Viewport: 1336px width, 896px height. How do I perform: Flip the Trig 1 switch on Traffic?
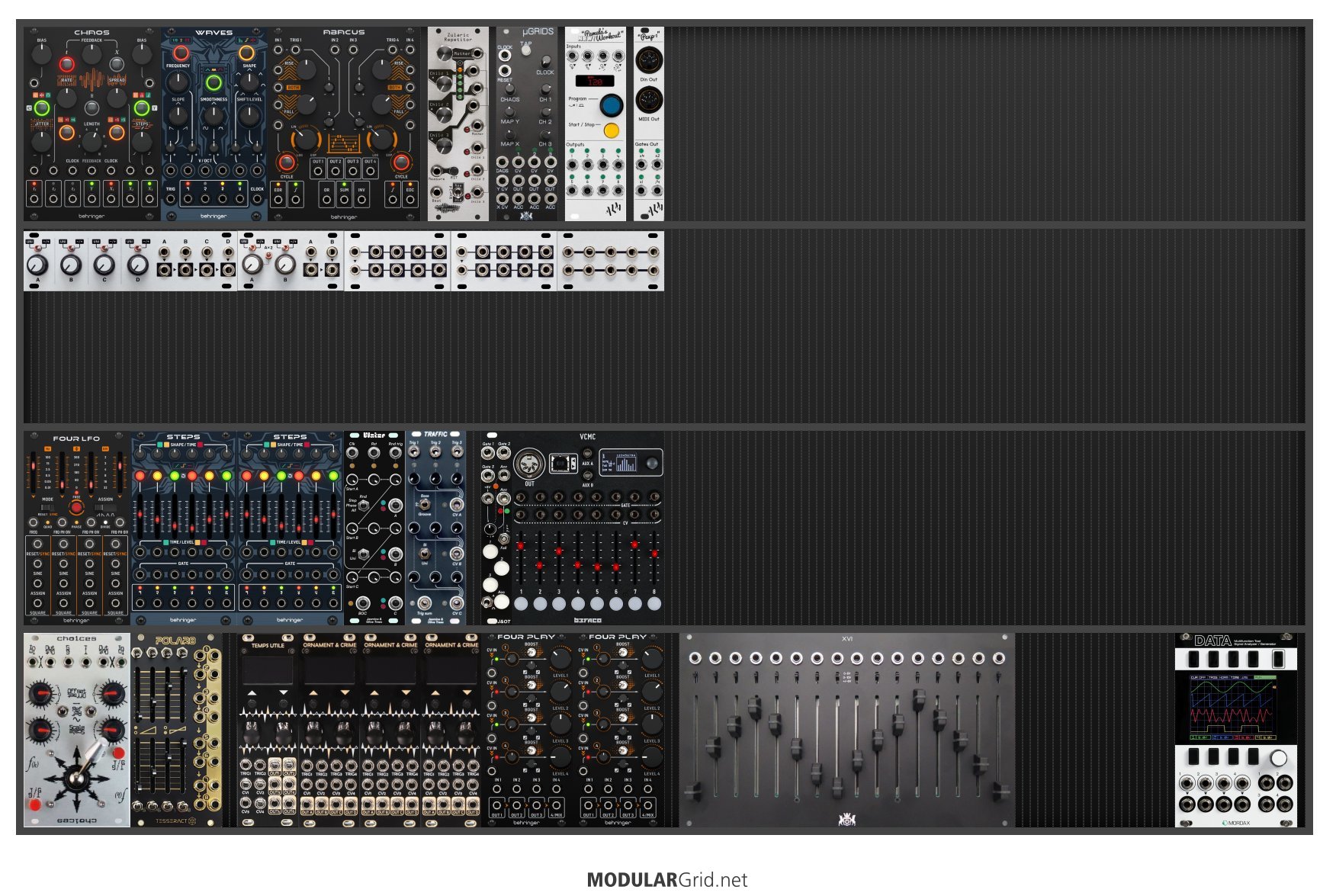click(x=414, y=452)
